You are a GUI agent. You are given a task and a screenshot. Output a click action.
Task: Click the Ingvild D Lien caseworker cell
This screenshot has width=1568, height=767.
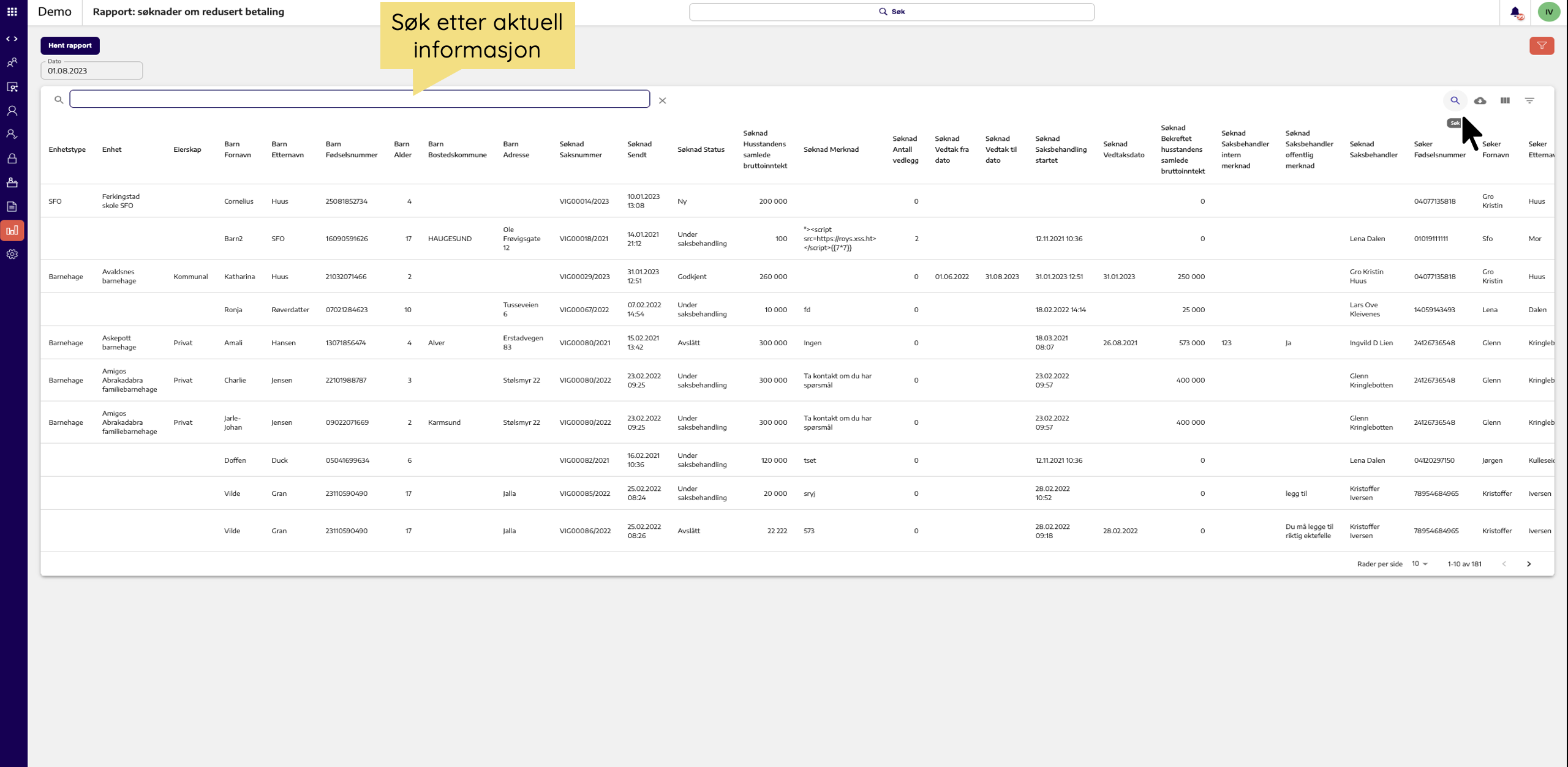(1371, 343)
